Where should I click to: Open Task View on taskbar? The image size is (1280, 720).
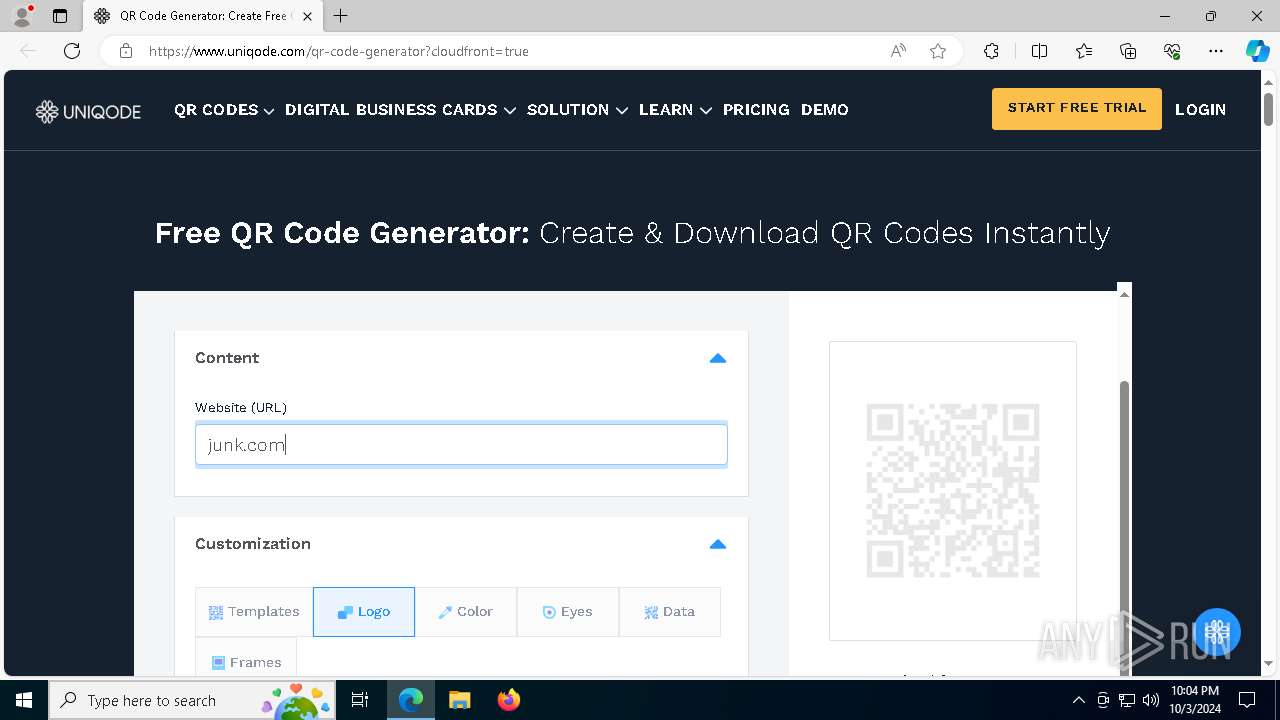360,700
